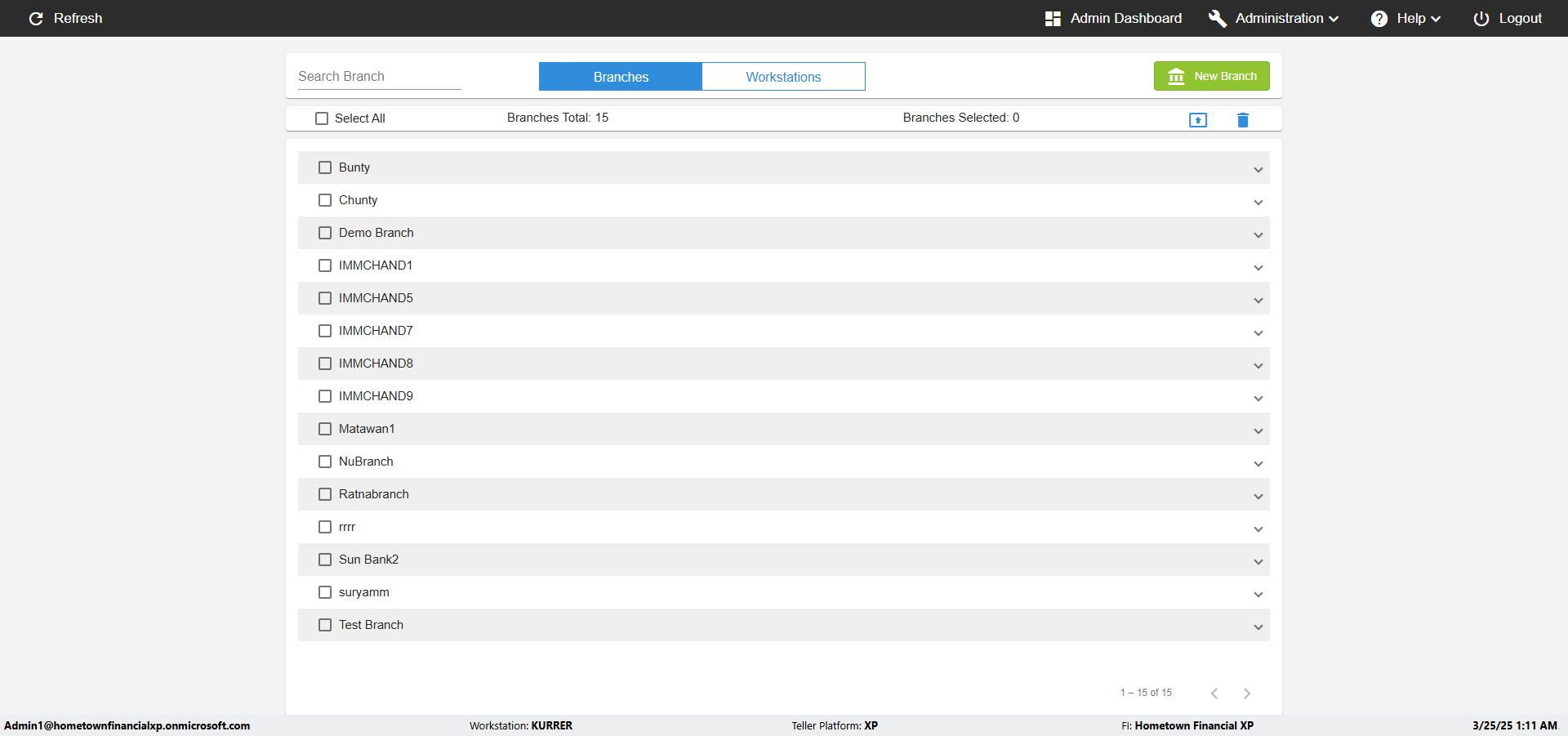Check the Sun Bank2 checkbox
The width and height of the screenshot is (1568, 736).
(x=325, y=560)
